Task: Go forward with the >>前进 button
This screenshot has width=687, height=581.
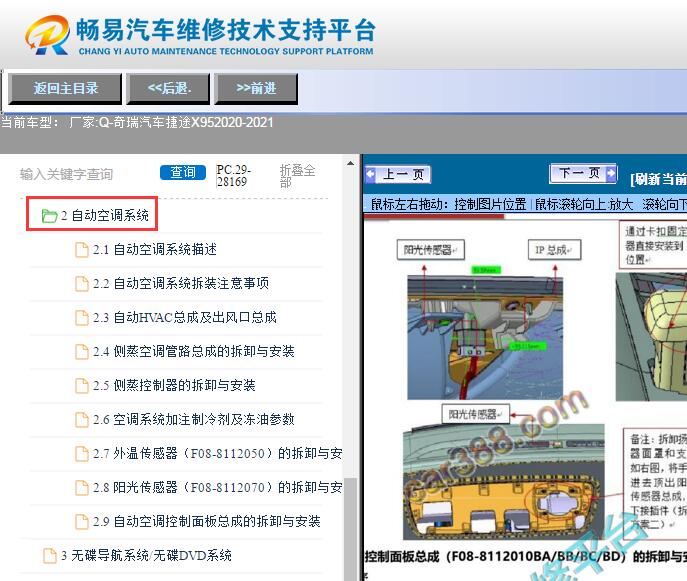Action: (256, 89)
